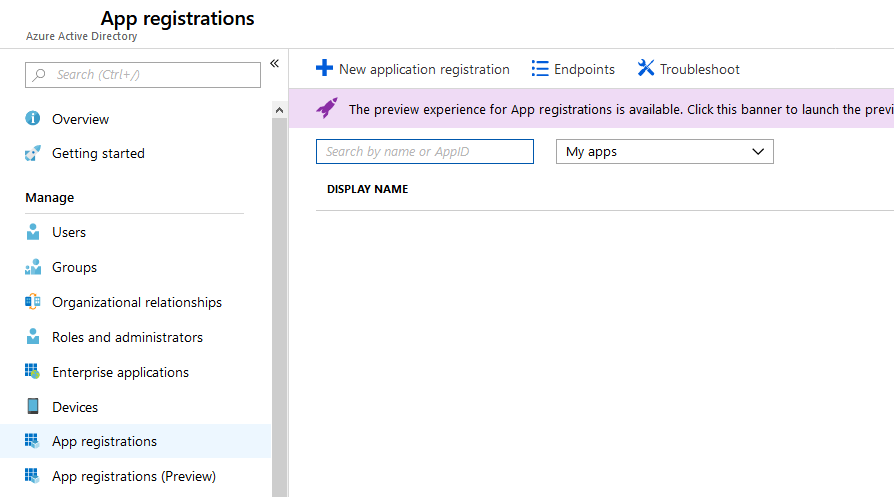This screenshot has width=894, height=497.
Task: Click the Troubleshoot wrench icon
Action: pos(646,68)
